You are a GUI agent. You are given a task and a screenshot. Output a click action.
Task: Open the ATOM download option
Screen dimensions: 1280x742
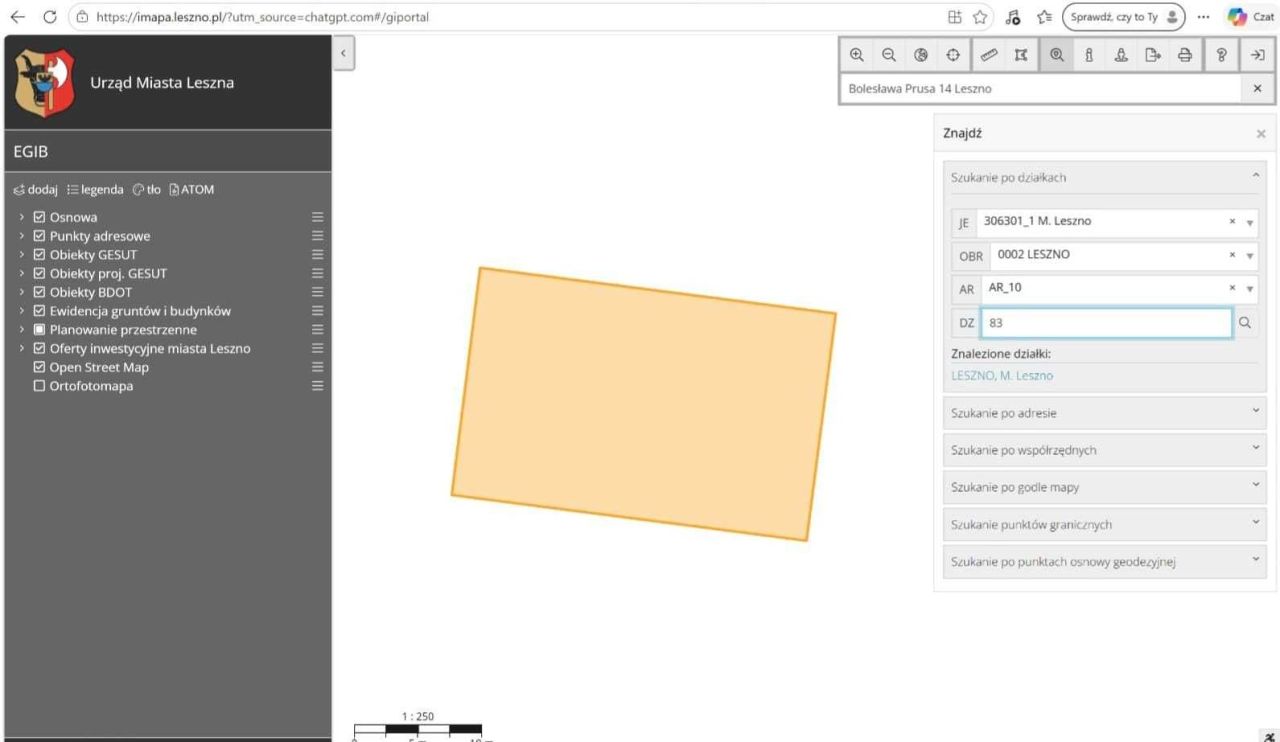click(x=191, y=189)
